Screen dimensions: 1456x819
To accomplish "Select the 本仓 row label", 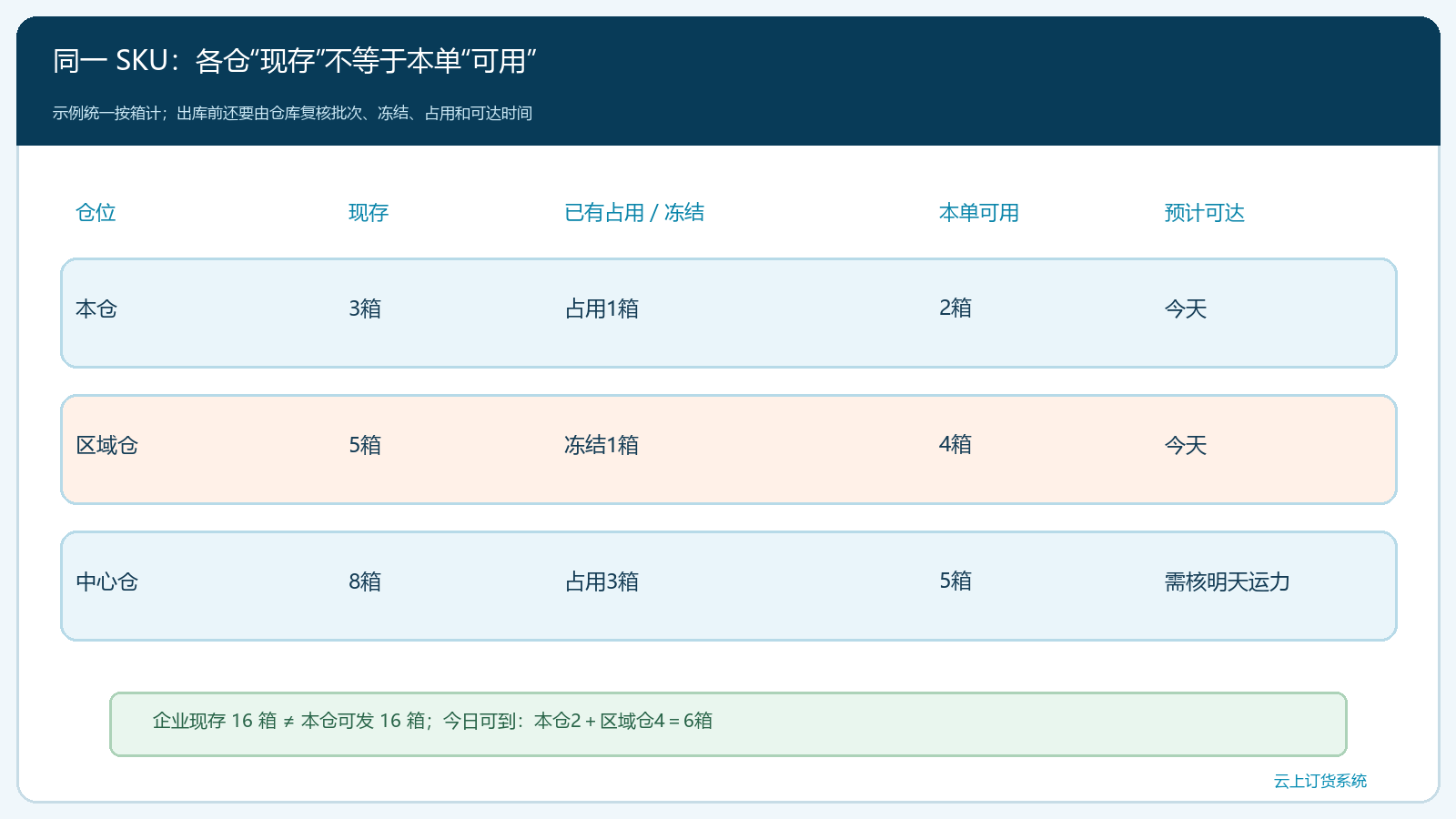I will 96,309.
